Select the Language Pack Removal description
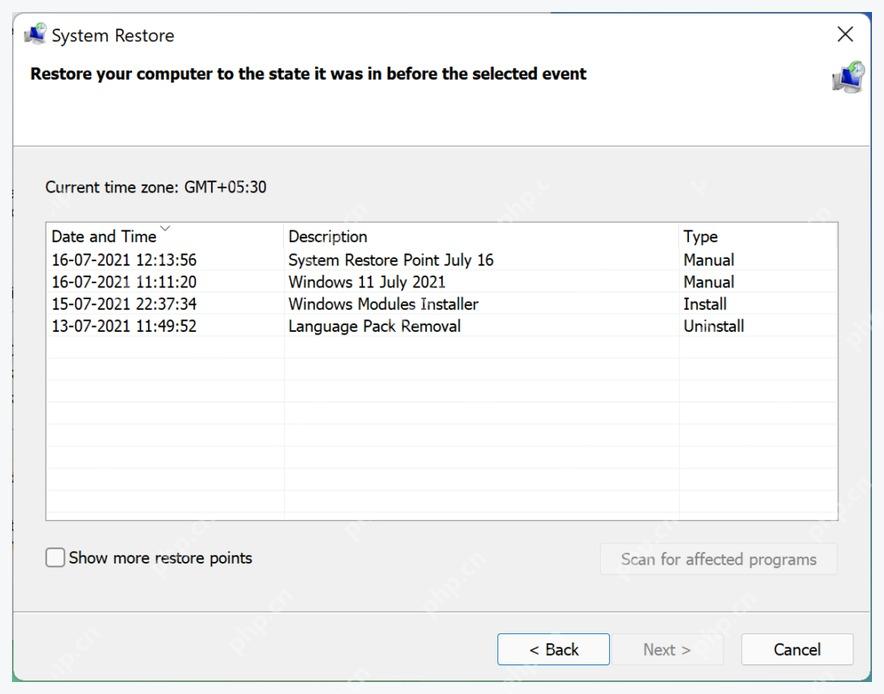Image resolution: width=884 pixels, height=694 pixels. pos(374,326)
